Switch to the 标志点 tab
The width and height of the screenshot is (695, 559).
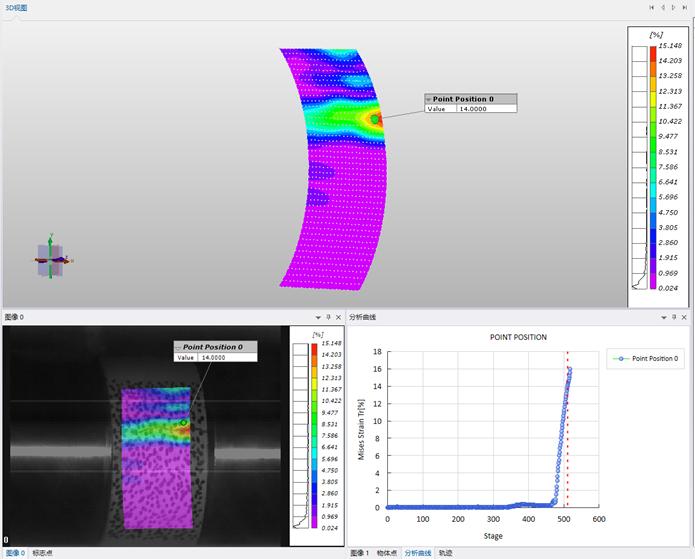coord(43,552)
